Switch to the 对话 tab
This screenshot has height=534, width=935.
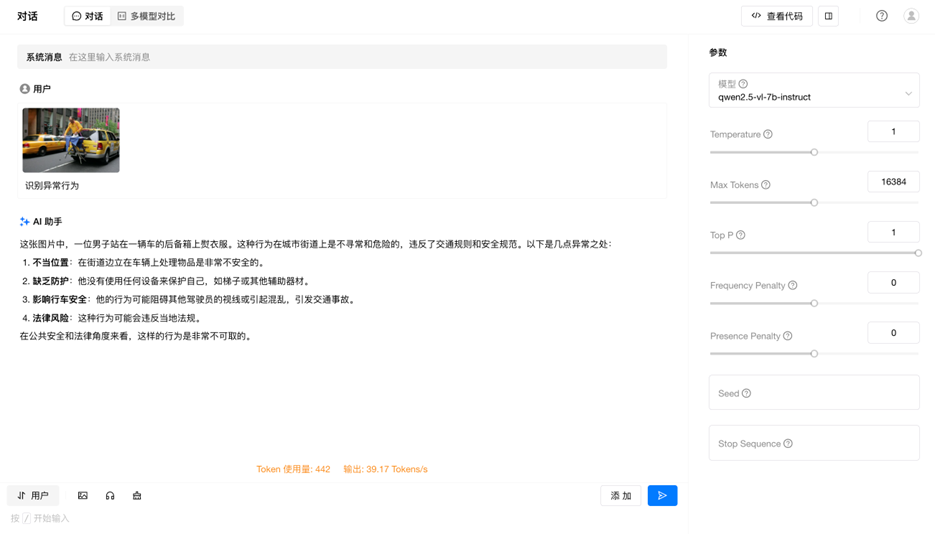click(x=87, y=16)
